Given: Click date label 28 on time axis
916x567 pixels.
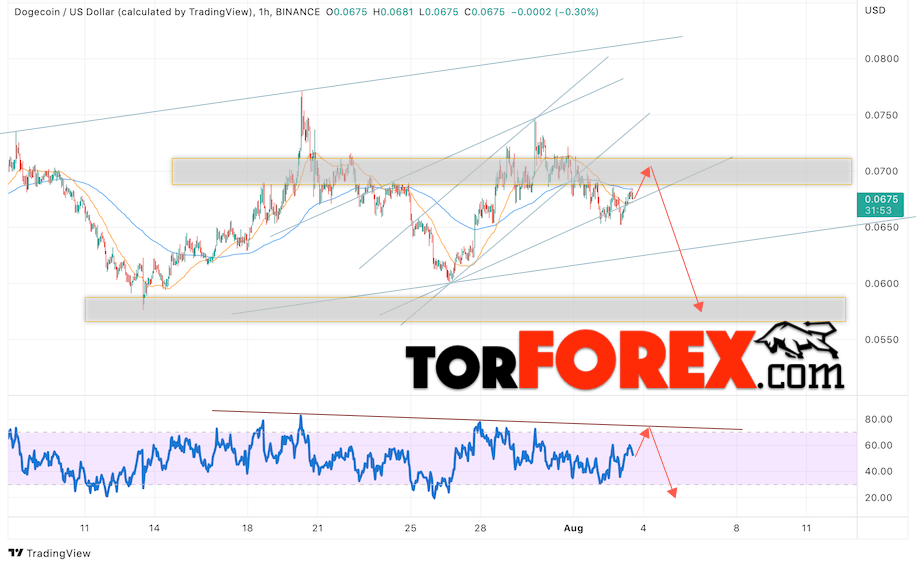Looking at the screenshot, I should [x=480, y=528].
